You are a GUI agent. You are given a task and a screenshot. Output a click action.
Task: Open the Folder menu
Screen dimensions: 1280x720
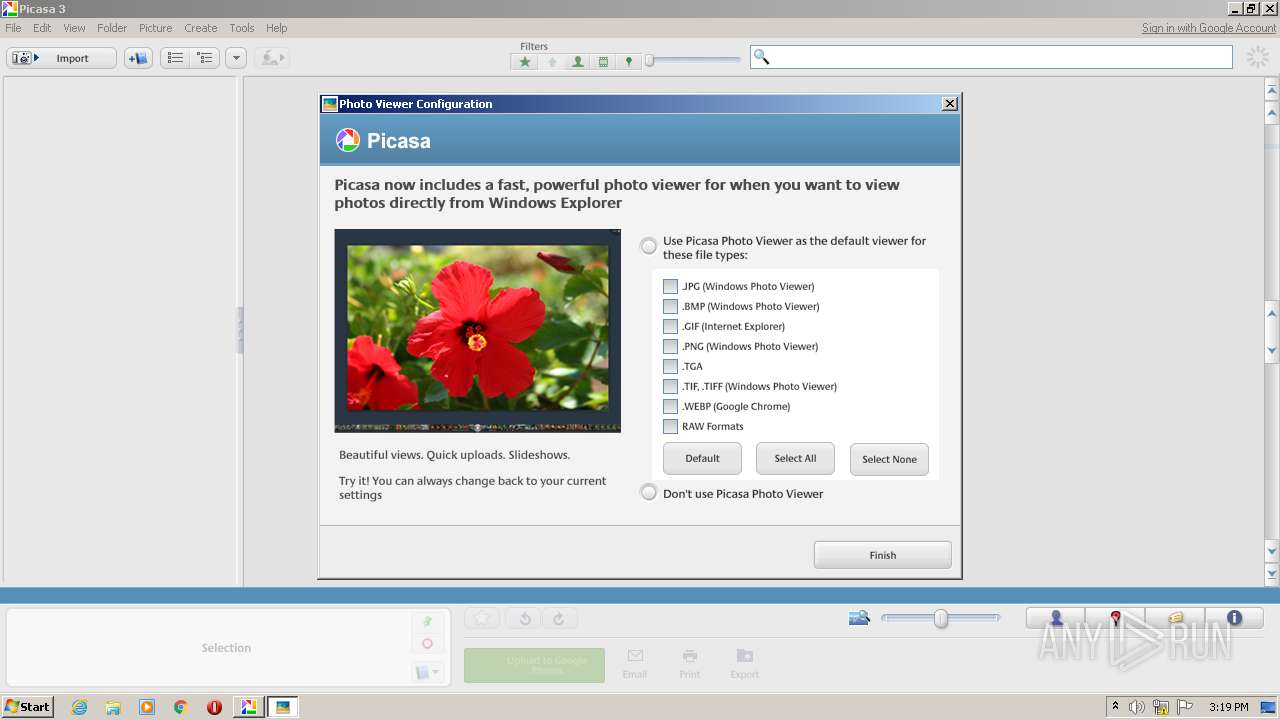point(112,28)
